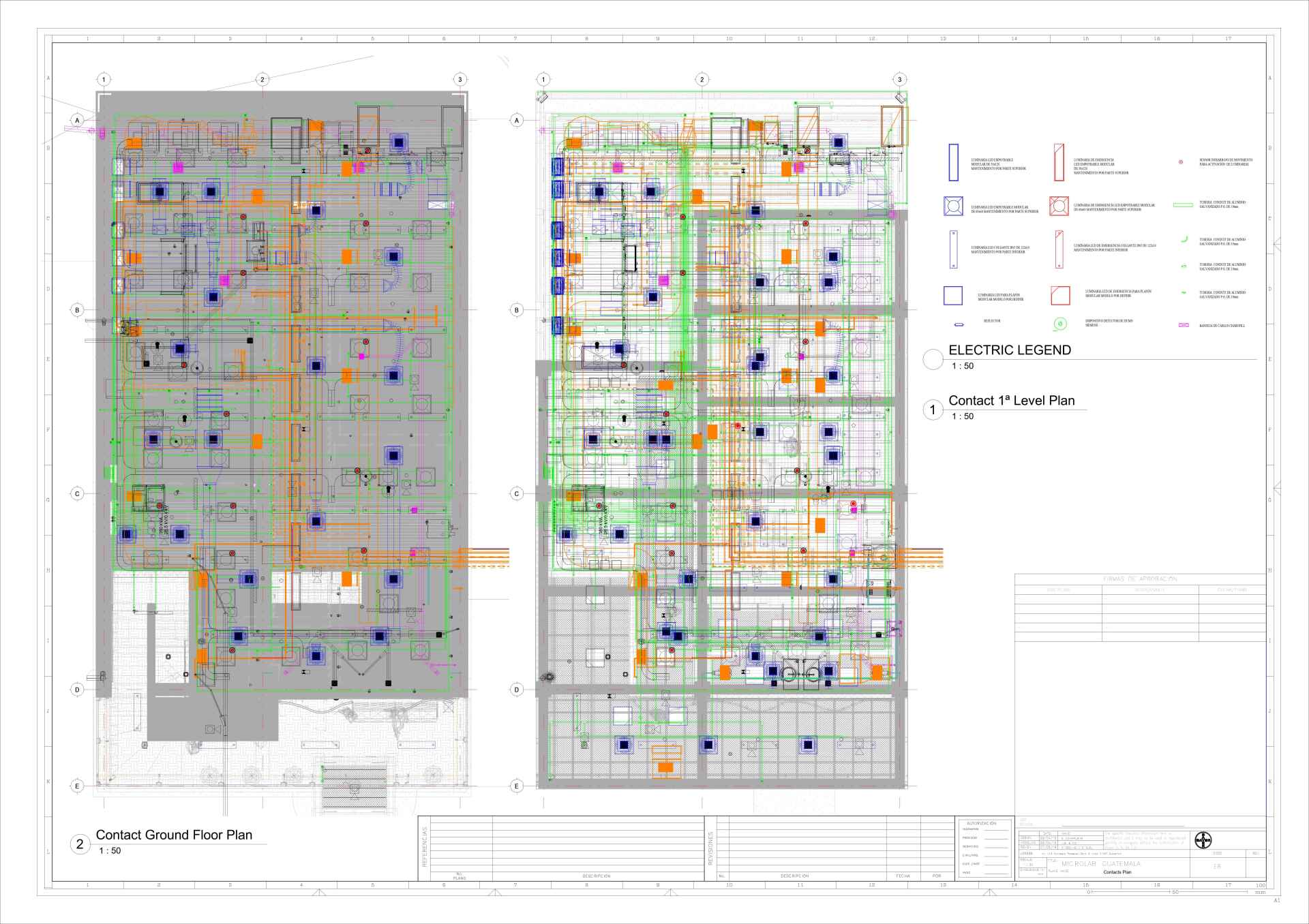
Task: Click the magenta cable tray legend symbol
Action: [x=1184, y=326]
